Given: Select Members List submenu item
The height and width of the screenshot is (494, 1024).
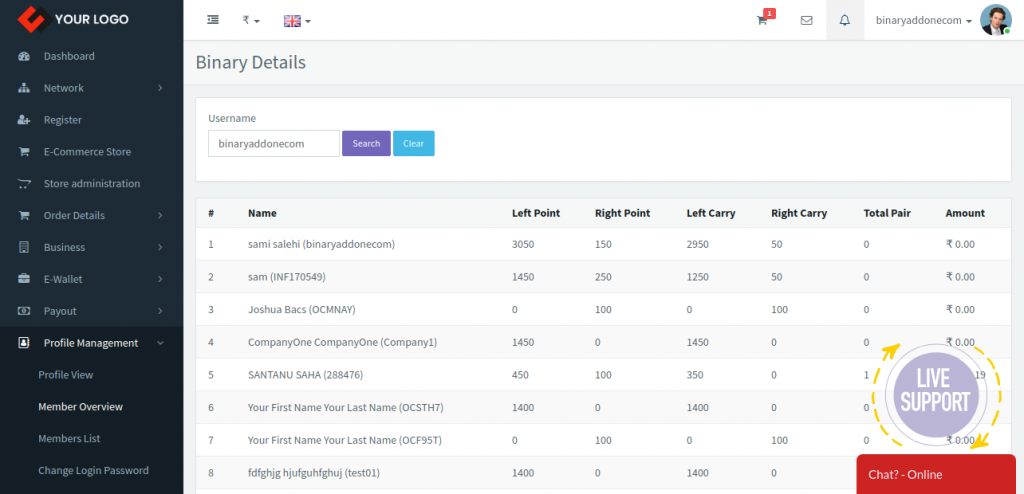Looking at the screenshot, I should tap(69, 438).
